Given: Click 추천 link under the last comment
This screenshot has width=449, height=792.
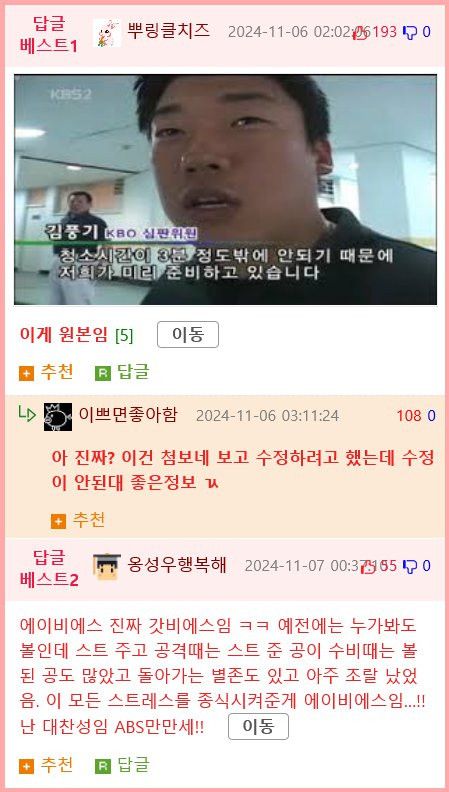Looking at the screenshot, I should pyautogui.click(x=57, y=765).
